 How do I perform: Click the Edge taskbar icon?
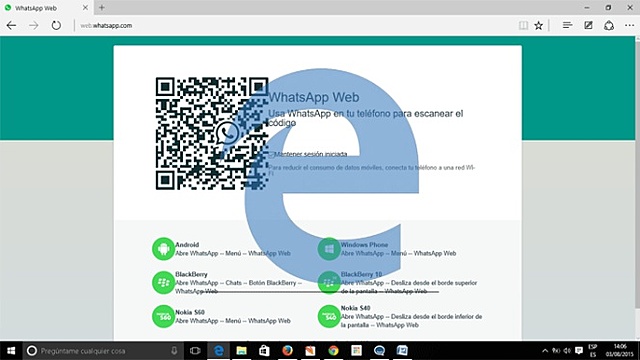219,351
